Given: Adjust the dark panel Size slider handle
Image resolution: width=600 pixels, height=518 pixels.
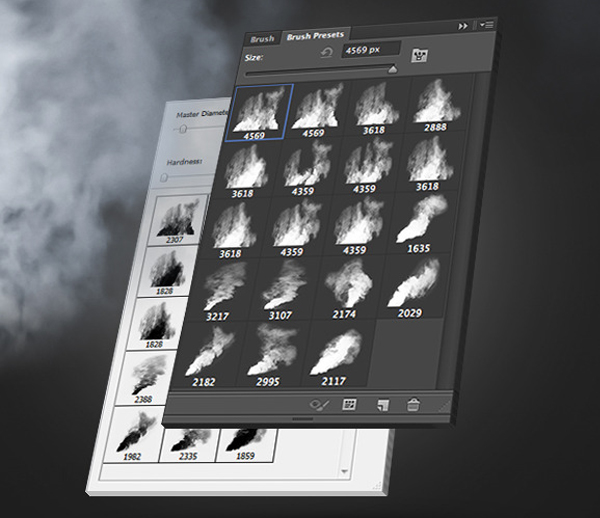Looking at the screenshot, I should [393, 69].
